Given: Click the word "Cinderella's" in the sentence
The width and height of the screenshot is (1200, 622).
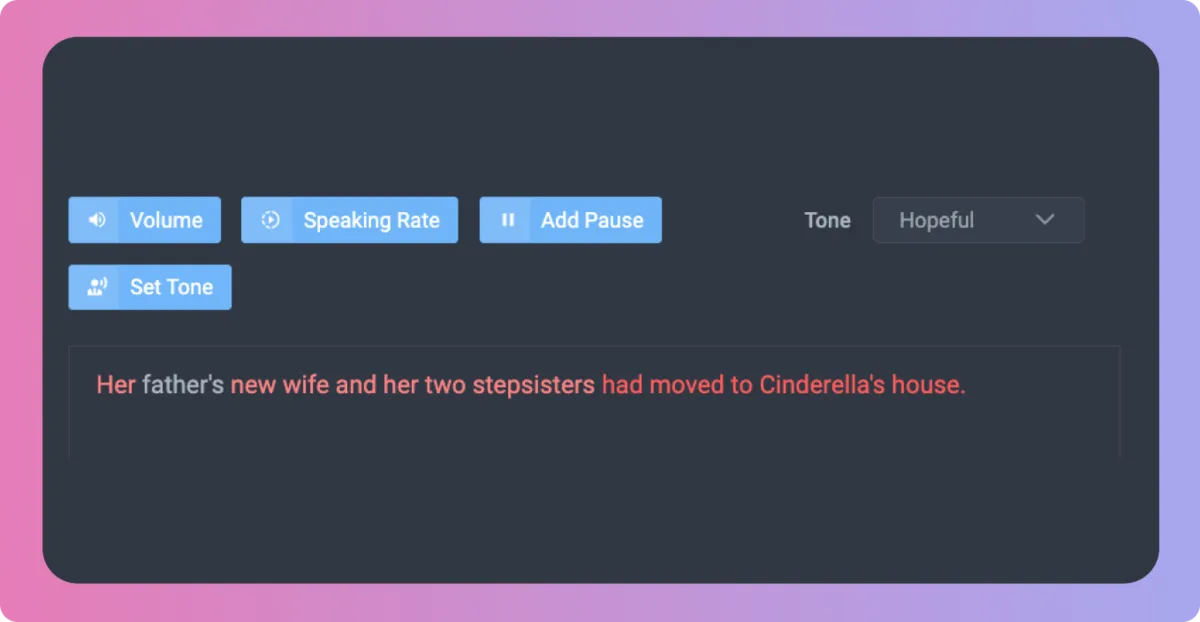Looking at the screenshot, I should [822, 385].
